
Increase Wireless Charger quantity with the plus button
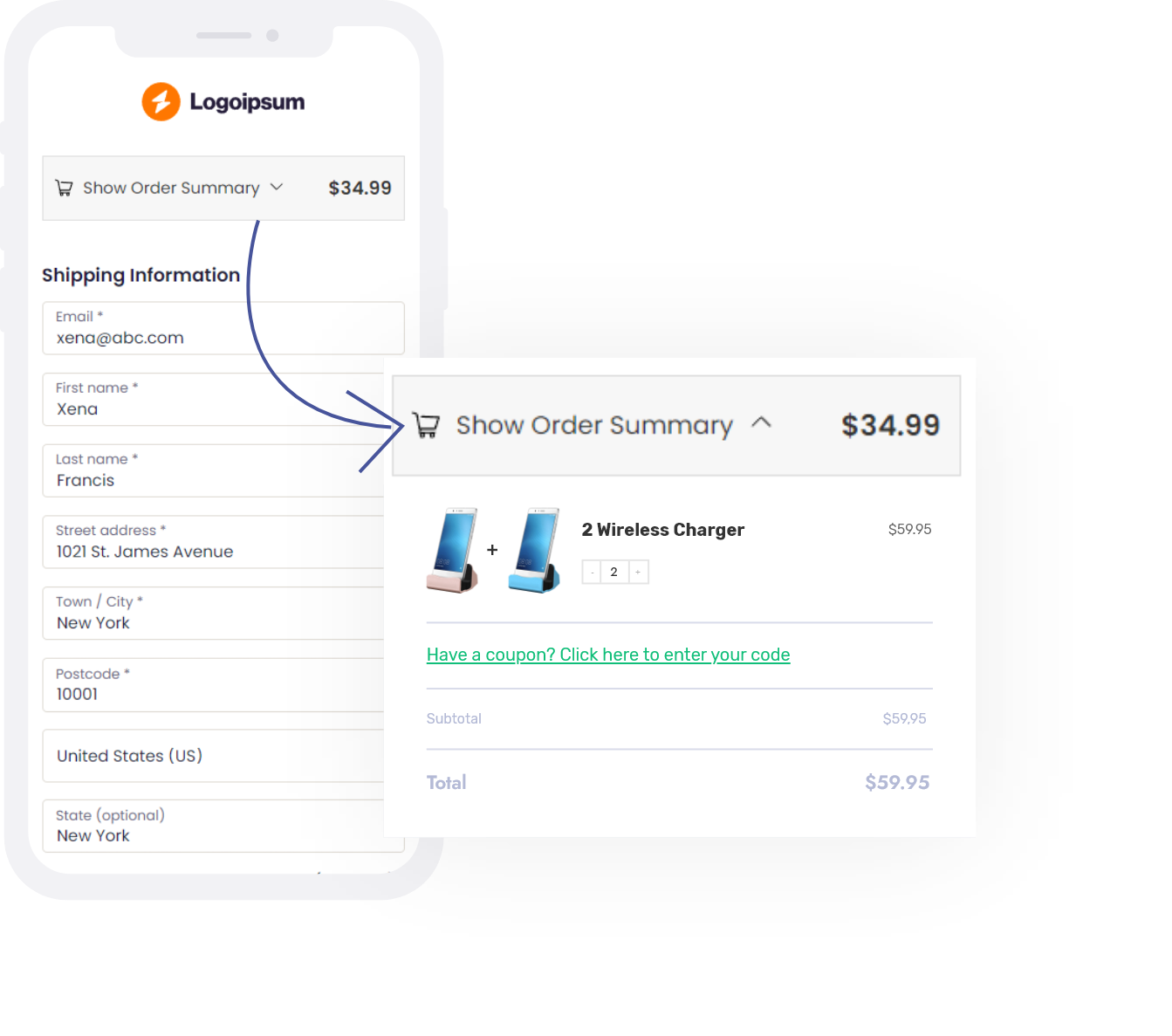[x=638, y=572]
